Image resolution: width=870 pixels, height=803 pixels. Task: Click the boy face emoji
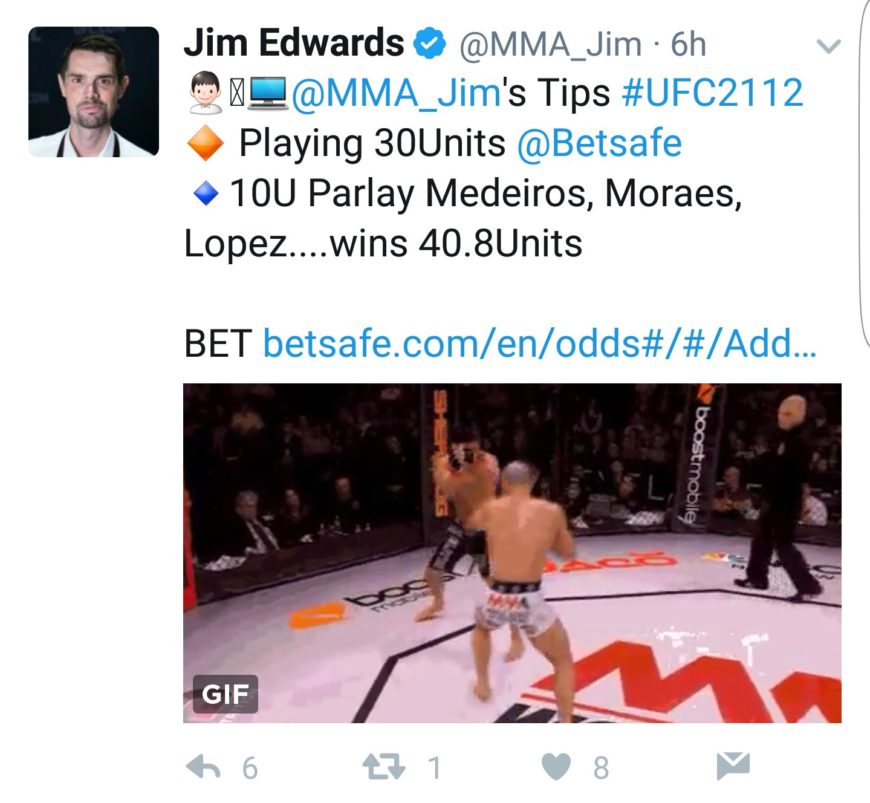click(x=205, y=93)
